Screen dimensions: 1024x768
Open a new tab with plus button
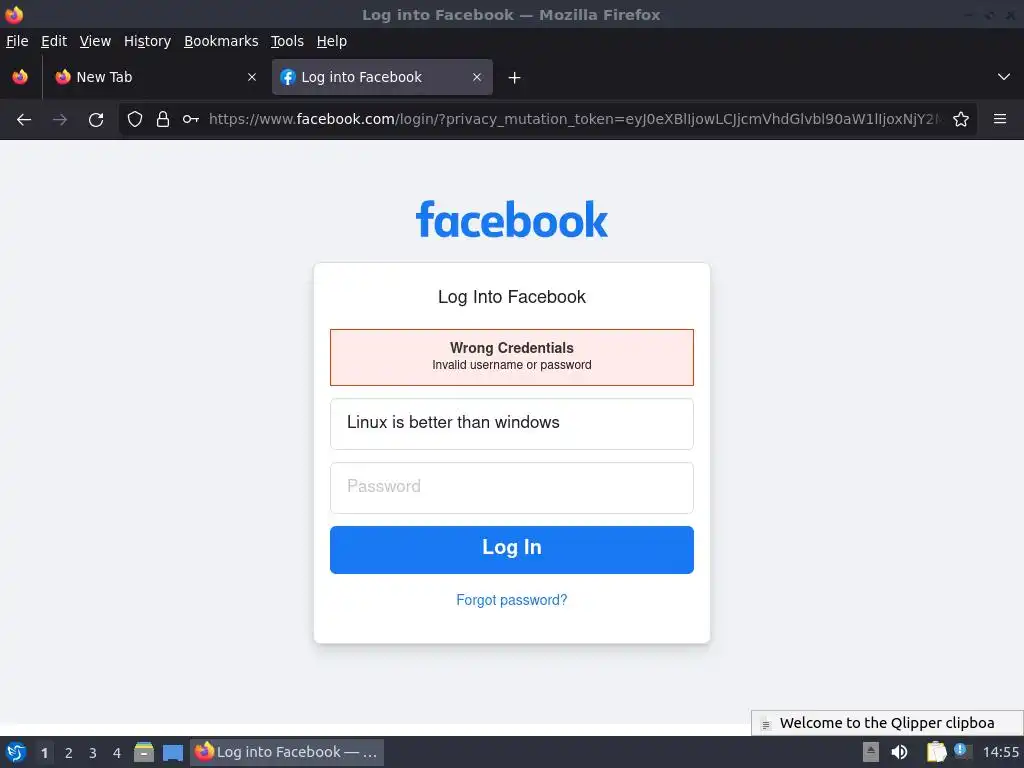pyautogui.click(x=515, y=78)
